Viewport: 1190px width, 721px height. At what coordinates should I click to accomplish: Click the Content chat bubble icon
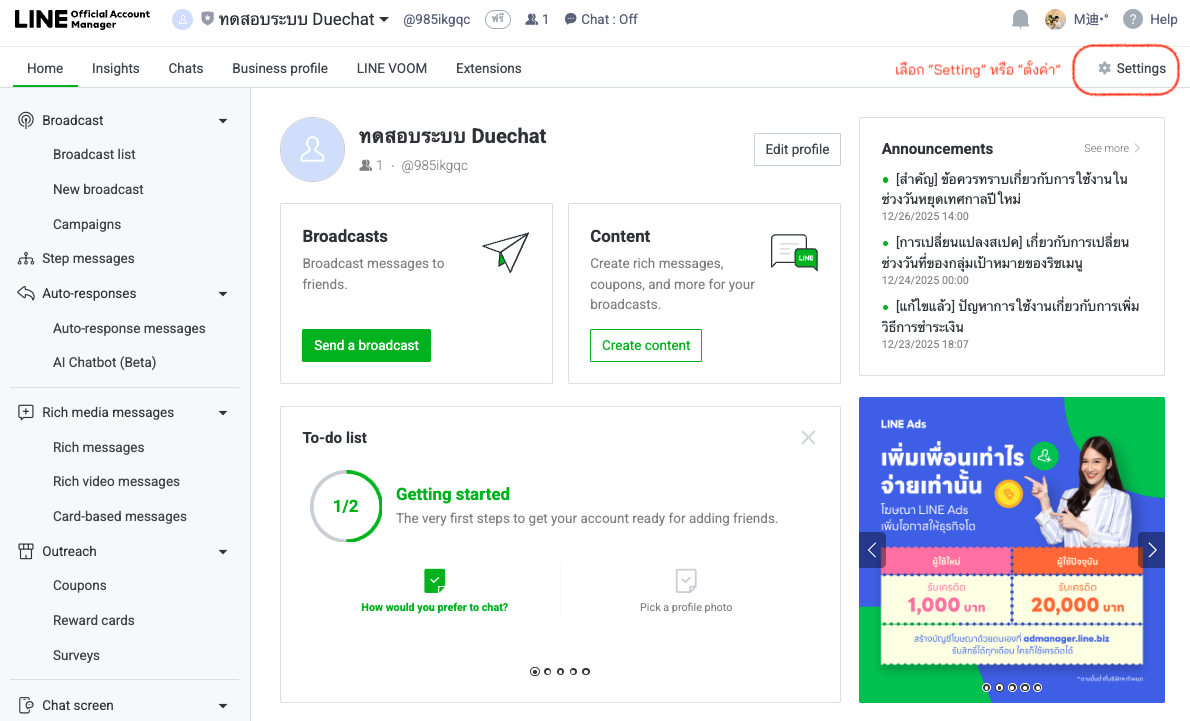click(794, 252)
